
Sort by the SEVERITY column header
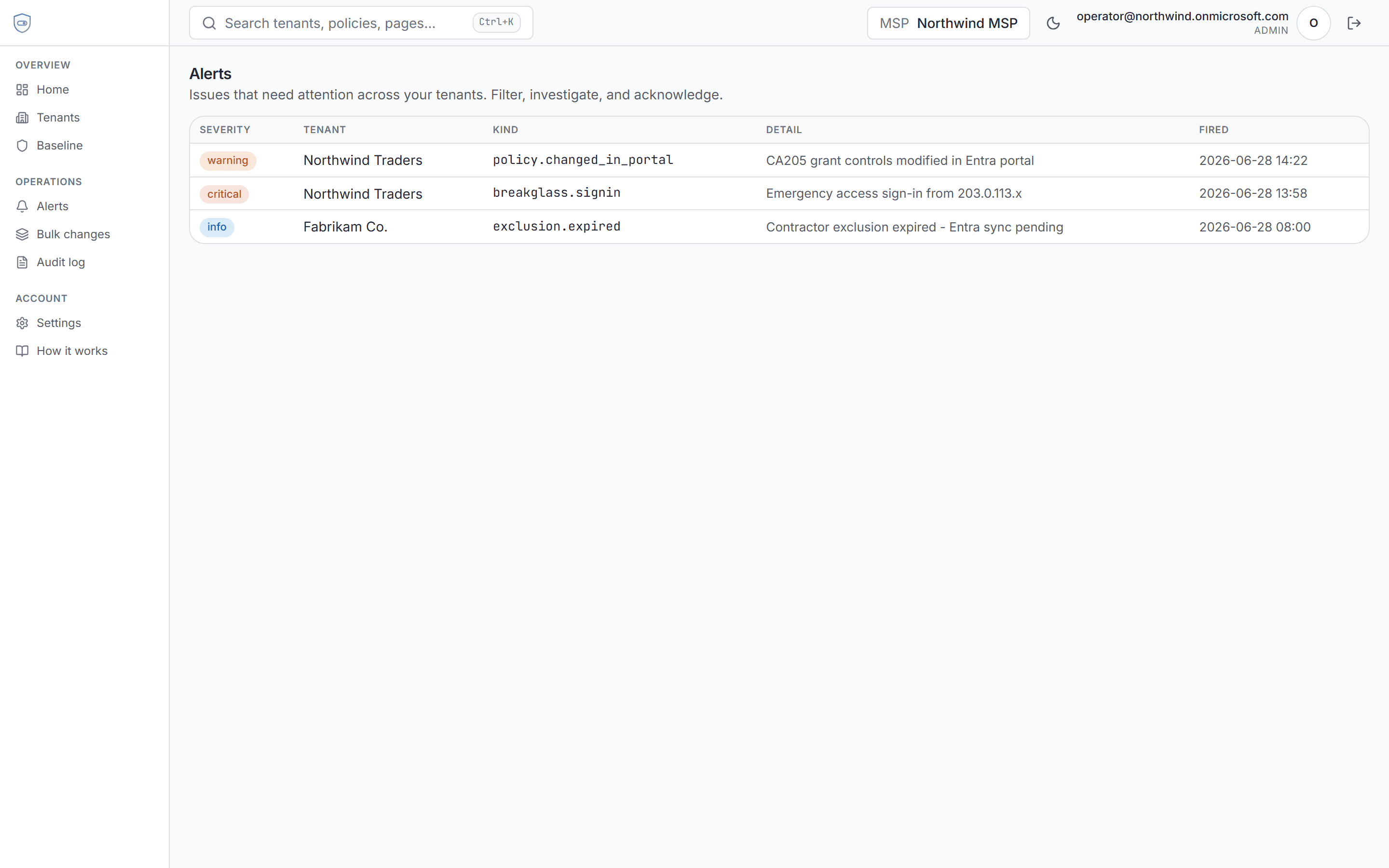pyautogui.click(x=225, y=130)
